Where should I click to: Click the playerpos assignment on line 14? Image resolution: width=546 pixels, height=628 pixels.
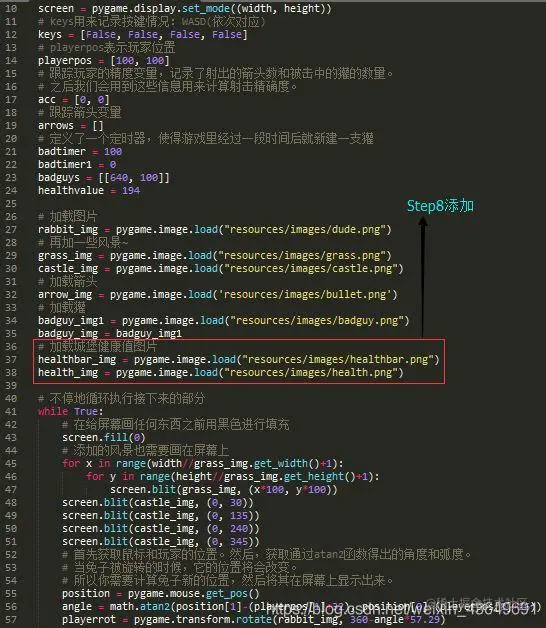coord(104,60)
